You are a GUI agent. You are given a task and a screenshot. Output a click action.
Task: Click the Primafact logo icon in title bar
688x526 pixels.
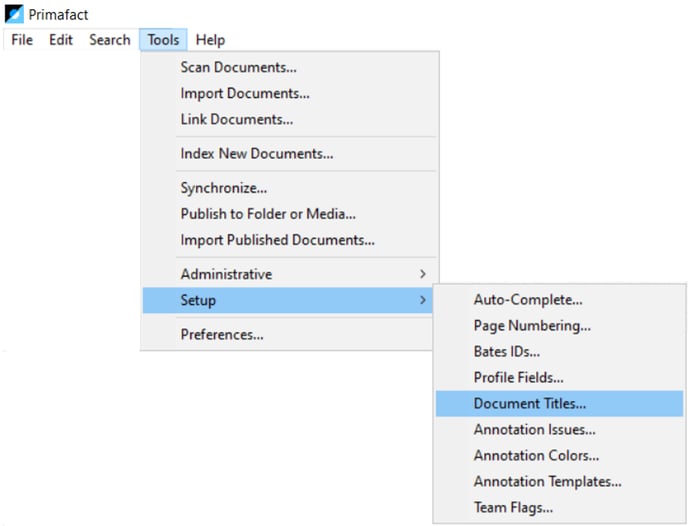point(14,14)
